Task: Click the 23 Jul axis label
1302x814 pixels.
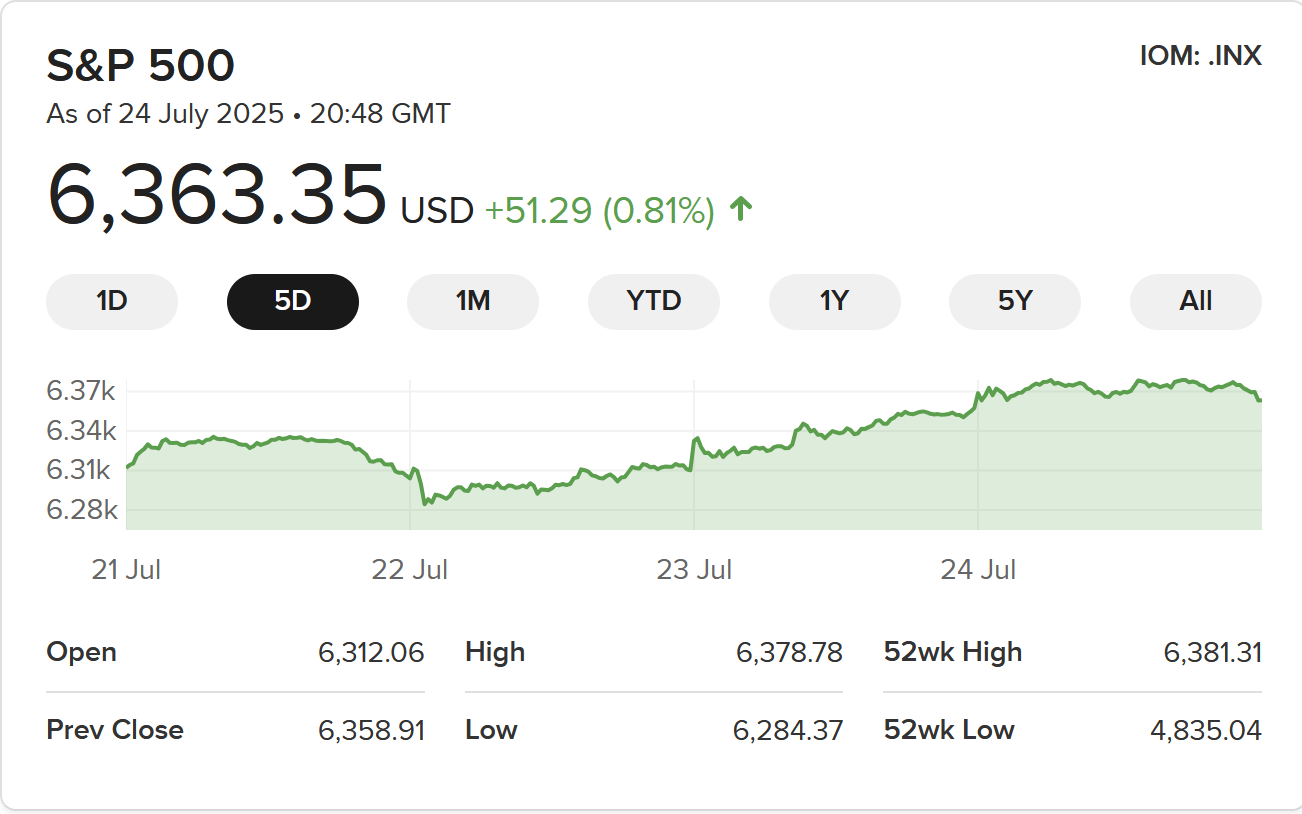Action: click(x=694, y=570)
